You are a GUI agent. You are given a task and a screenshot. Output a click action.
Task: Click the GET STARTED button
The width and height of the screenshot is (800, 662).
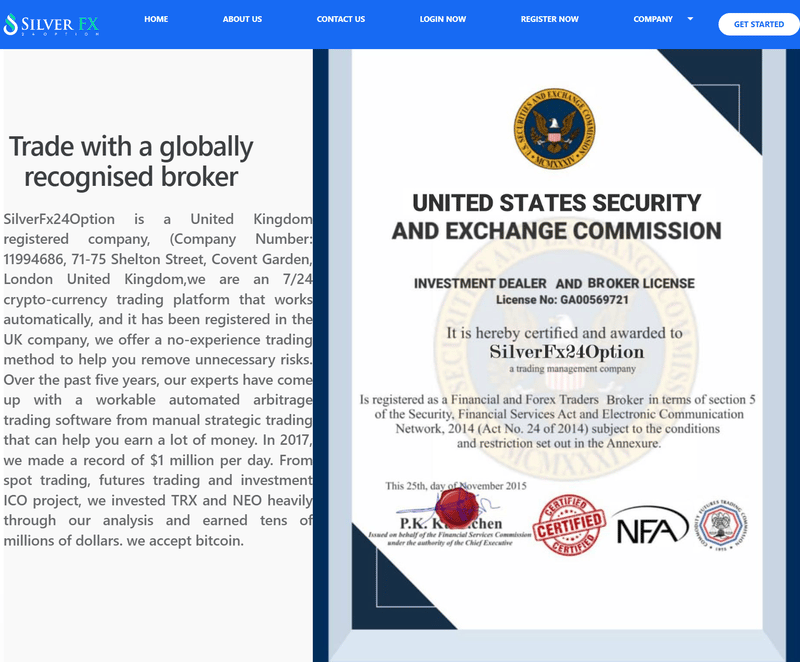[x=759, y=24]
